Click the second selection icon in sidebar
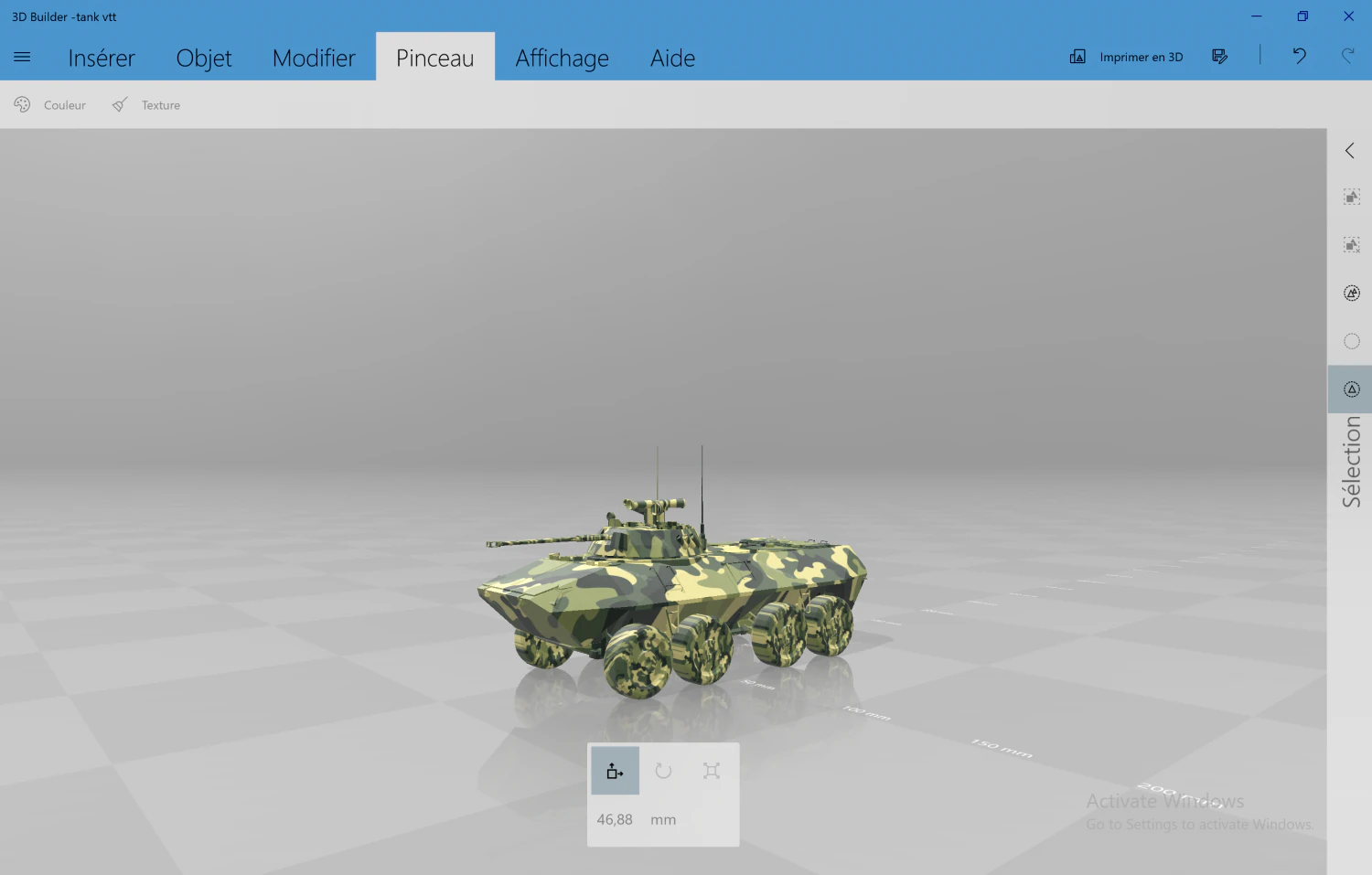Viewport: 1372px width, 875px height. pyautogui.click(x=1352, y=245)
